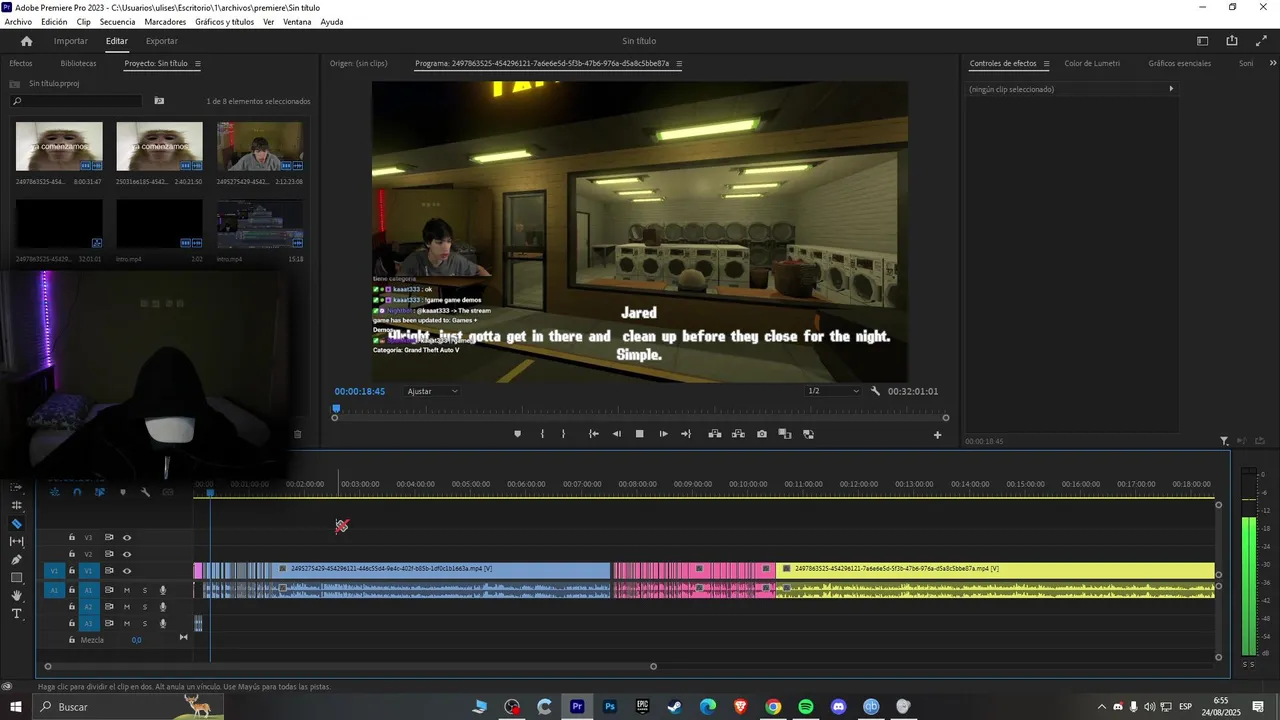1280x720 pixels.
Task: Open Comparison View button
Action: tap(785, 434)
